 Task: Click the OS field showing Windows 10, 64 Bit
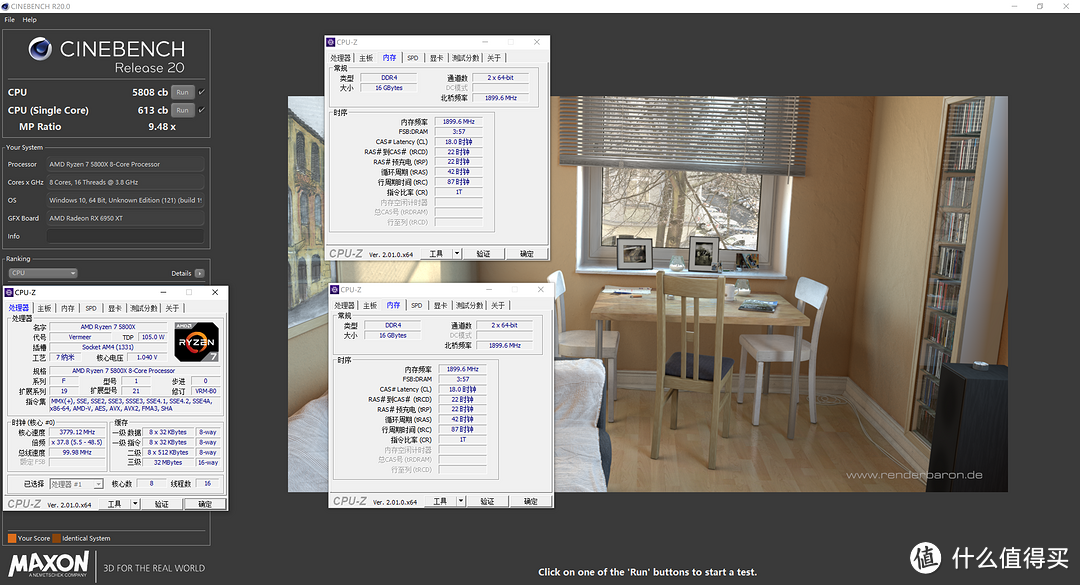point(125,201)
